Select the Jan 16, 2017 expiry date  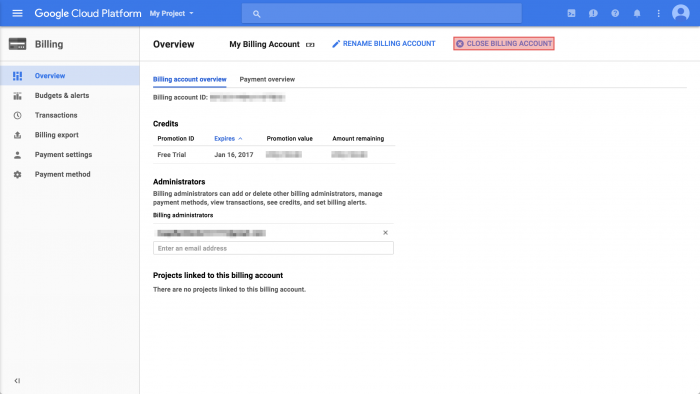click(233, 155)
